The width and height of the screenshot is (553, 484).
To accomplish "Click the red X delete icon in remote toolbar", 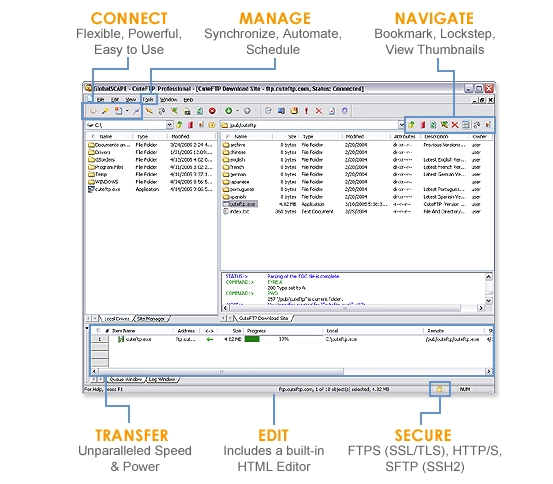I will point(455,125).
